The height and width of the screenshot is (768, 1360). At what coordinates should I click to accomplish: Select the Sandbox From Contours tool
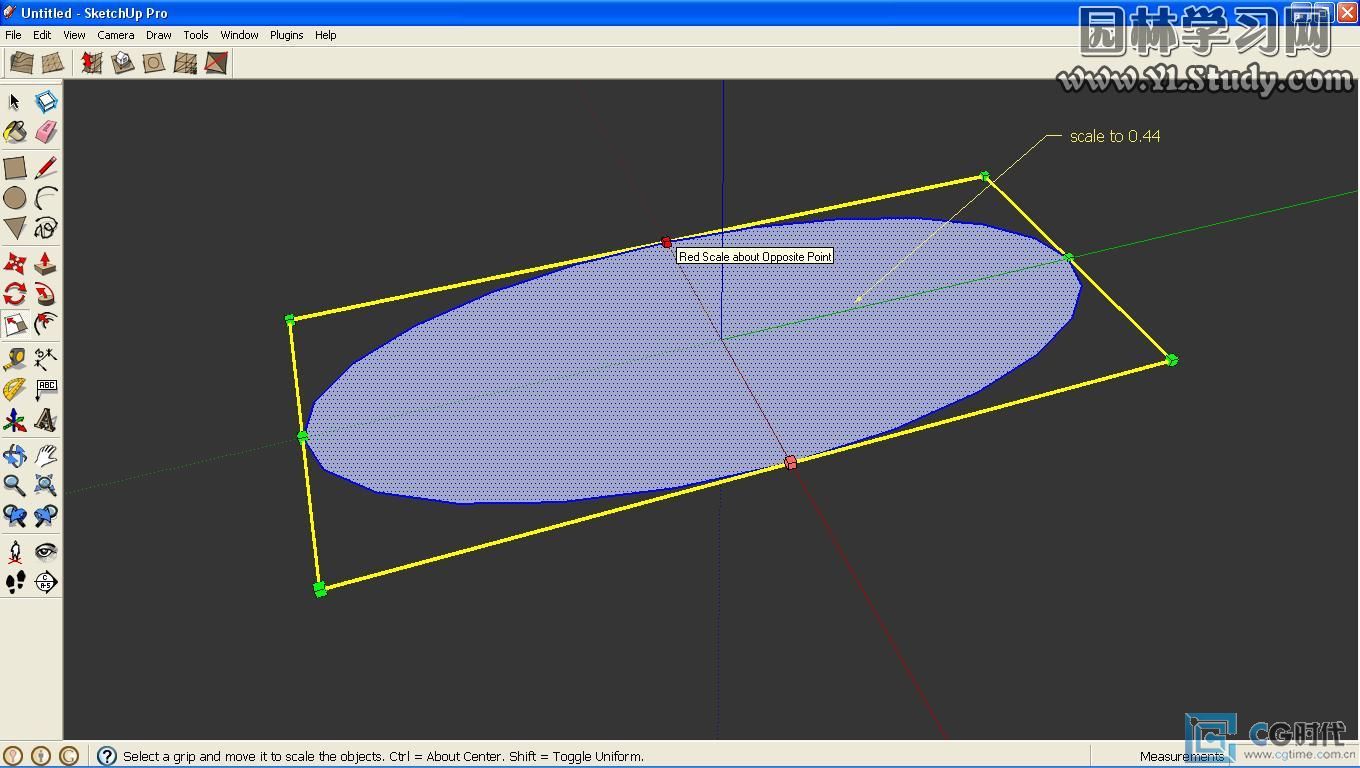pos(22,63)
